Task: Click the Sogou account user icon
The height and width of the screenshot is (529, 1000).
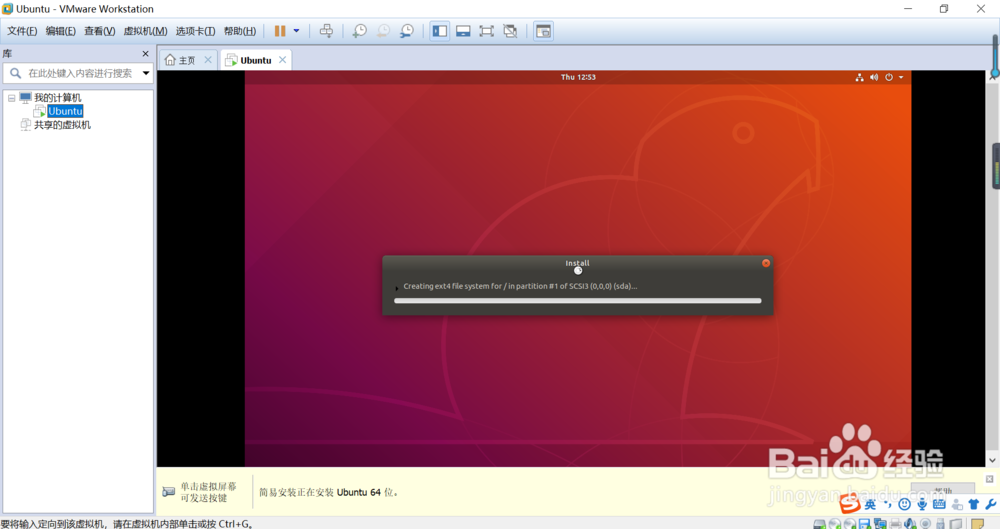Action: [x=957, y=505]
